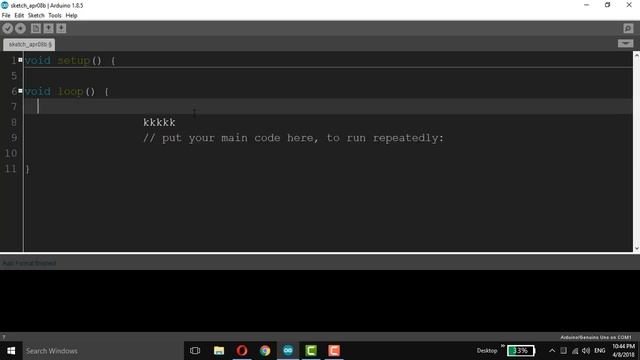This screenshot has width=640, height=360.
Task: Create a new sketch via New icon
Action: pyautogui.click(x=36, y=28)
